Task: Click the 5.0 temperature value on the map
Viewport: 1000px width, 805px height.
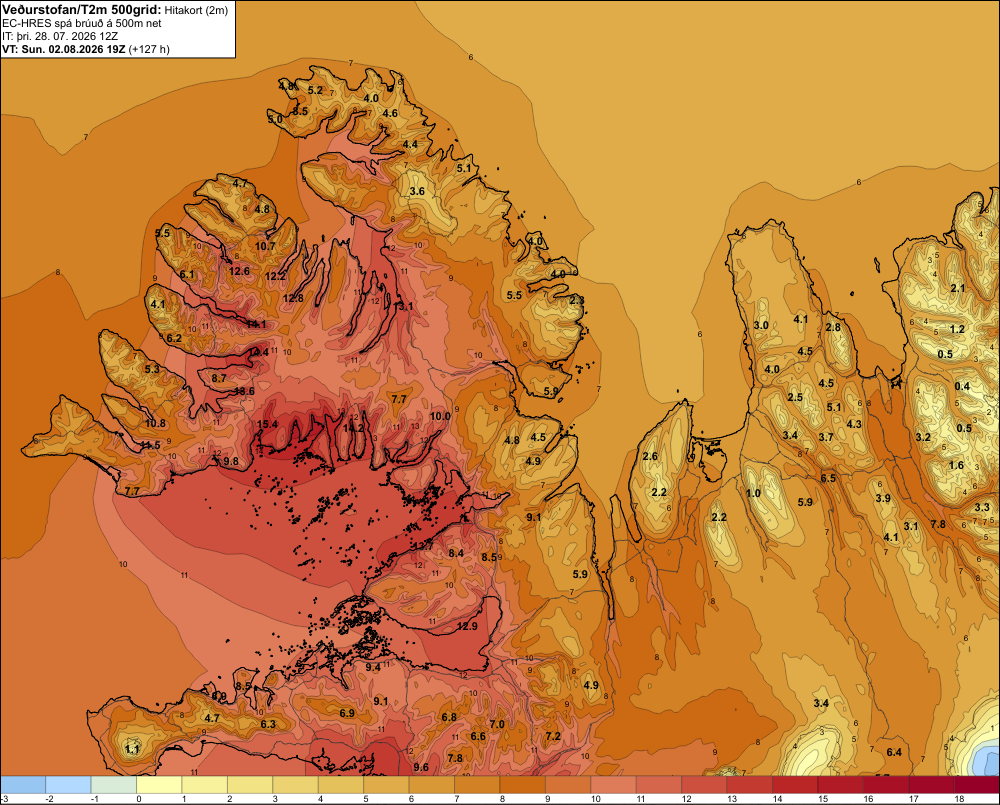Action: click(274, 119)
